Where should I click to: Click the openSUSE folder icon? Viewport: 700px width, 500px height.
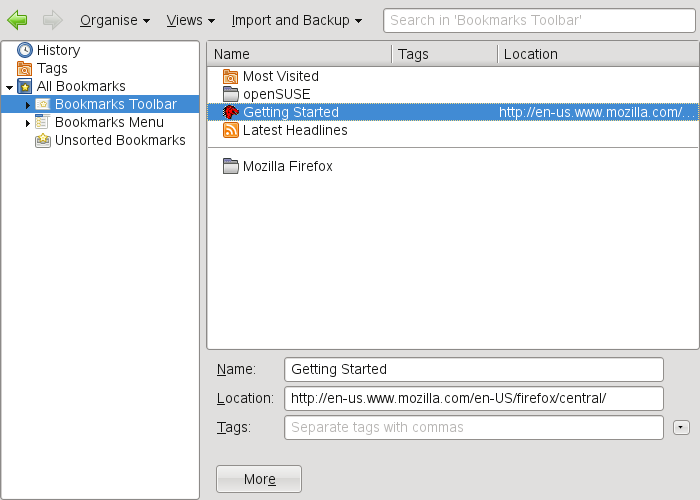click(231, 94)
